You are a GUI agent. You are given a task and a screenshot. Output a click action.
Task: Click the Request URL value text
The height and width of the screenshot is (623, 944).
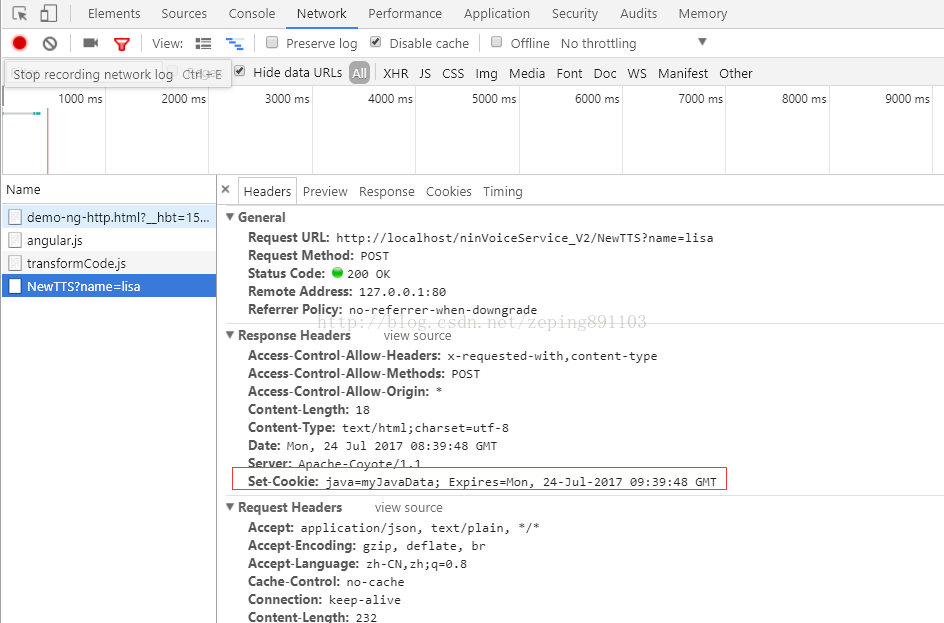pos(524,238)
